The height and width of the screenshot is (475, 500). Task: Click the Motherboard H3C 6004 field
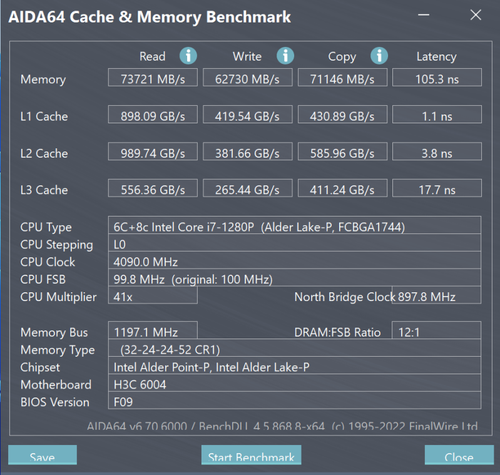[x=294, y=383]
